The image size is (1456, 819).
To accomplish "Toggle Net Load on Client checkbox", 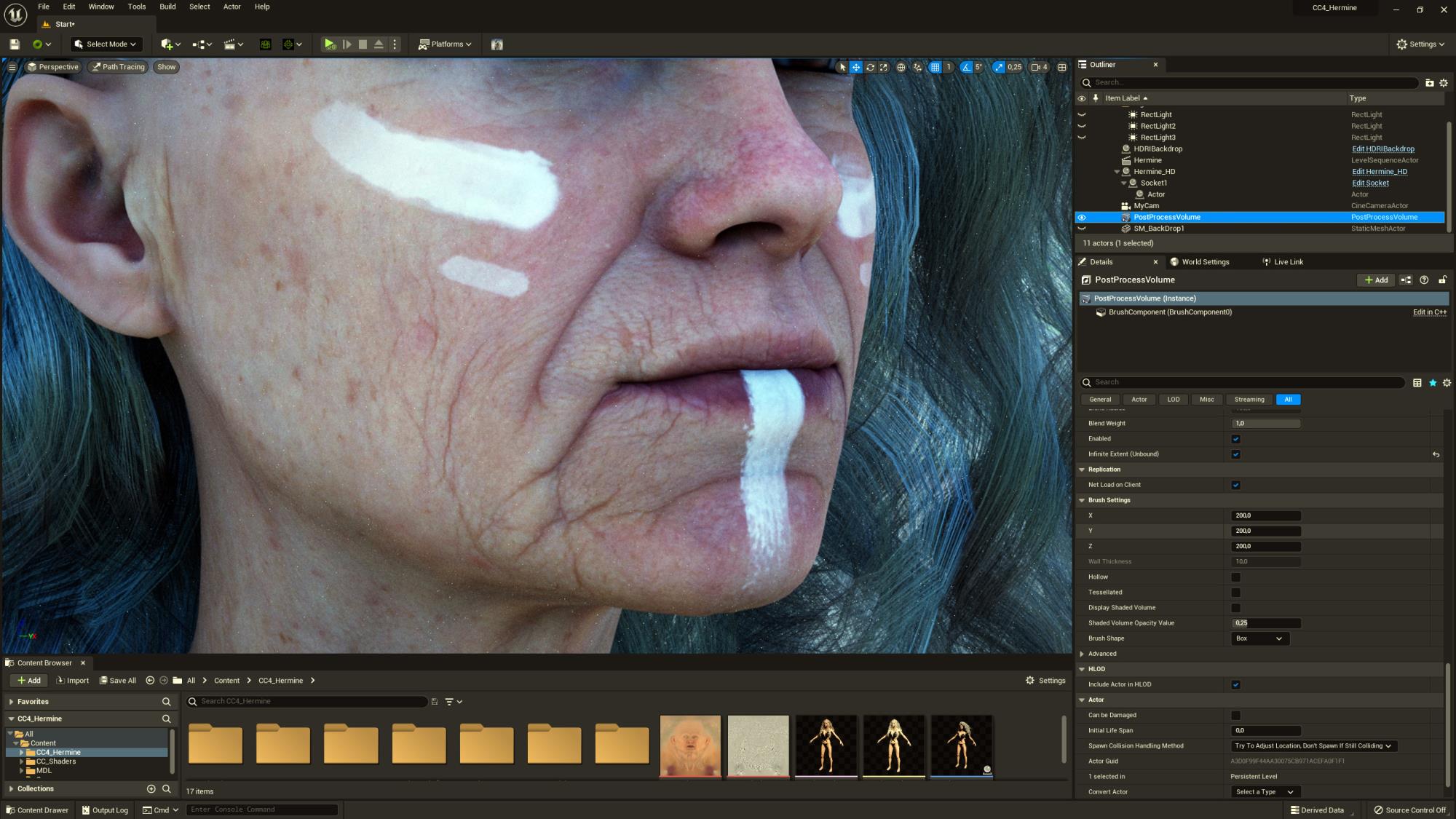I will (1235, 485).
